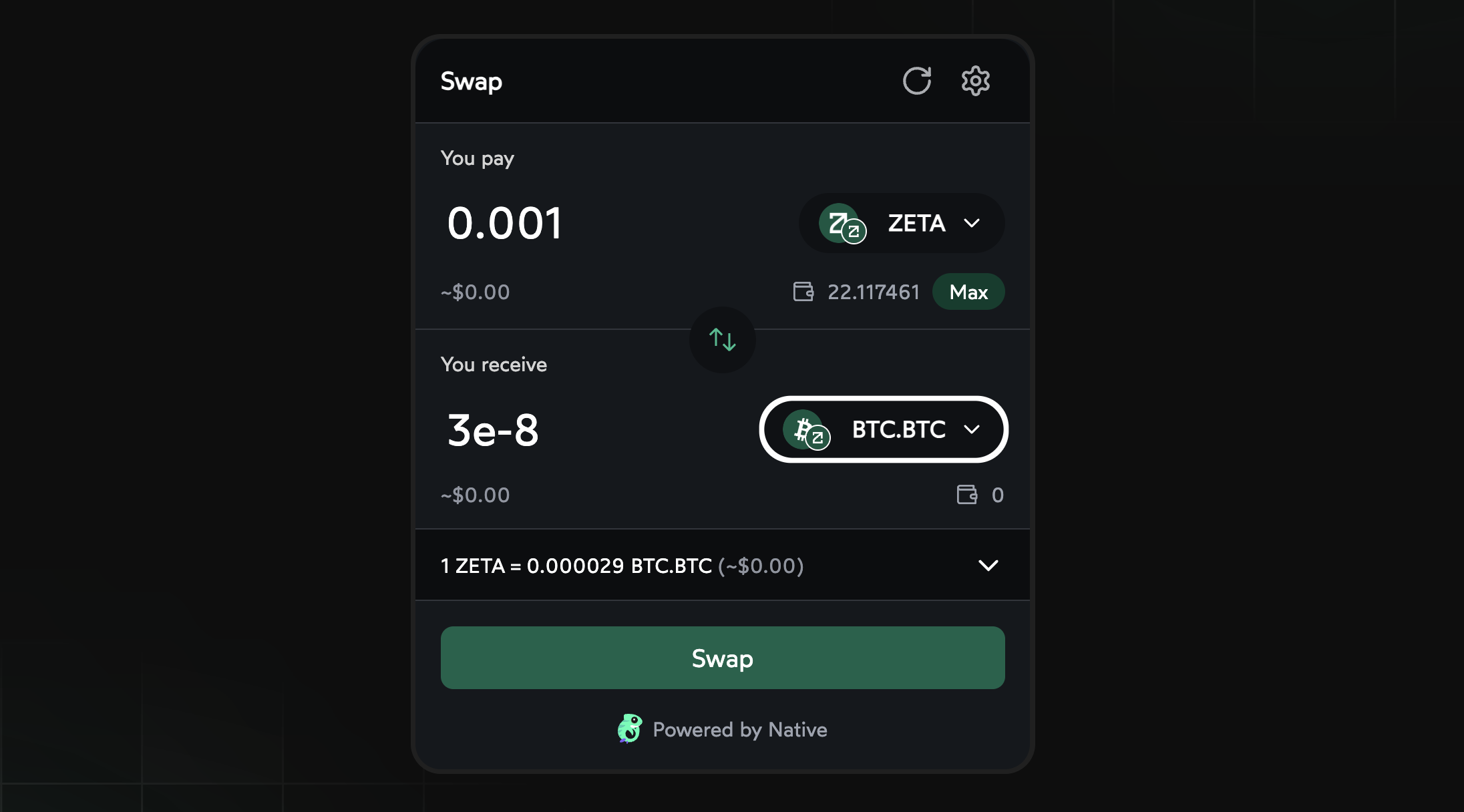1464x812 pixels.
Task: Click the 1 ZETA = 0.000029 BTC.BTC rate
Action: [621, 566]
